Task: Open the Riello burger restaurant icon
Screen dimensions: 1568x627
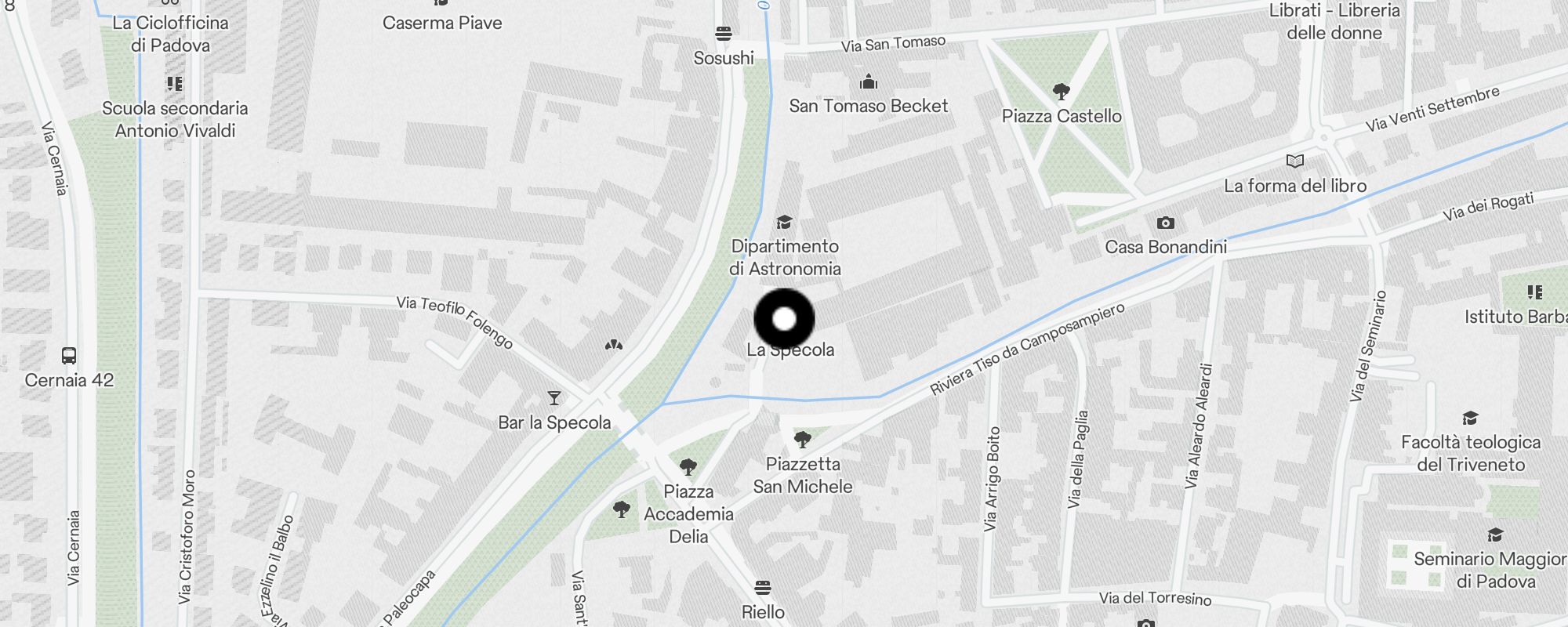Action: (x=763, y=588)
